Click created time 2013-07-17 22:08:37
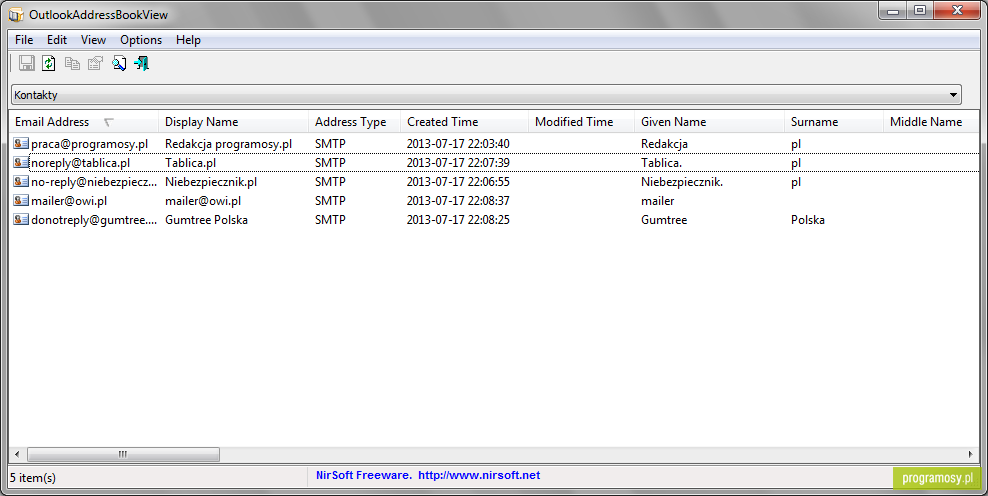The height and width of the screenshot is (496, 988). click(x=458, y=200)
